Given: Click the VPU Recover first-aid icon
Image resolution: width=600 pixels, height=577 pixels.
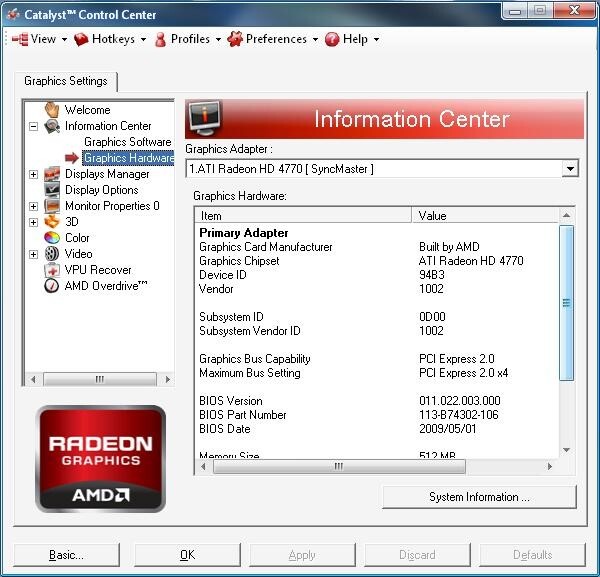Looking at the screenshot, I should pos(52,270).
